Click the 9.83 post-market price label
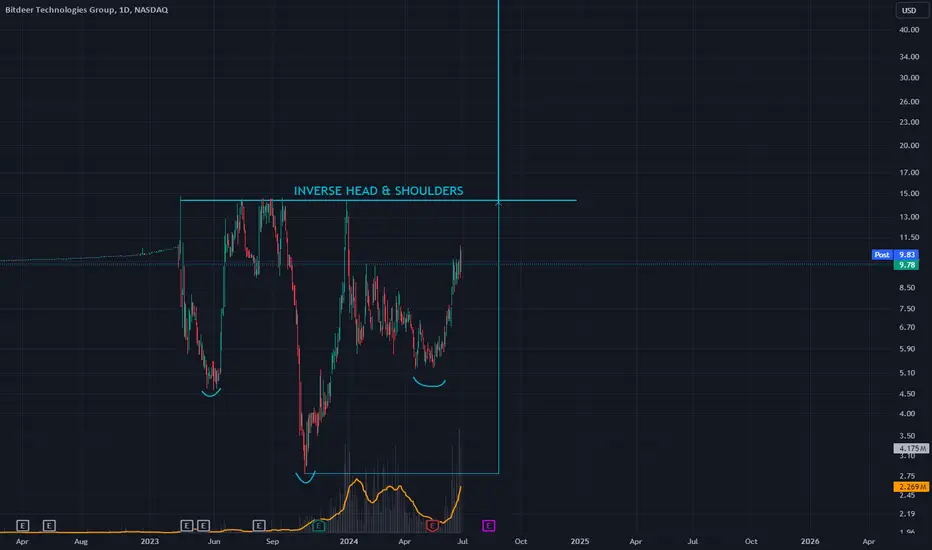 pos(907,254)
